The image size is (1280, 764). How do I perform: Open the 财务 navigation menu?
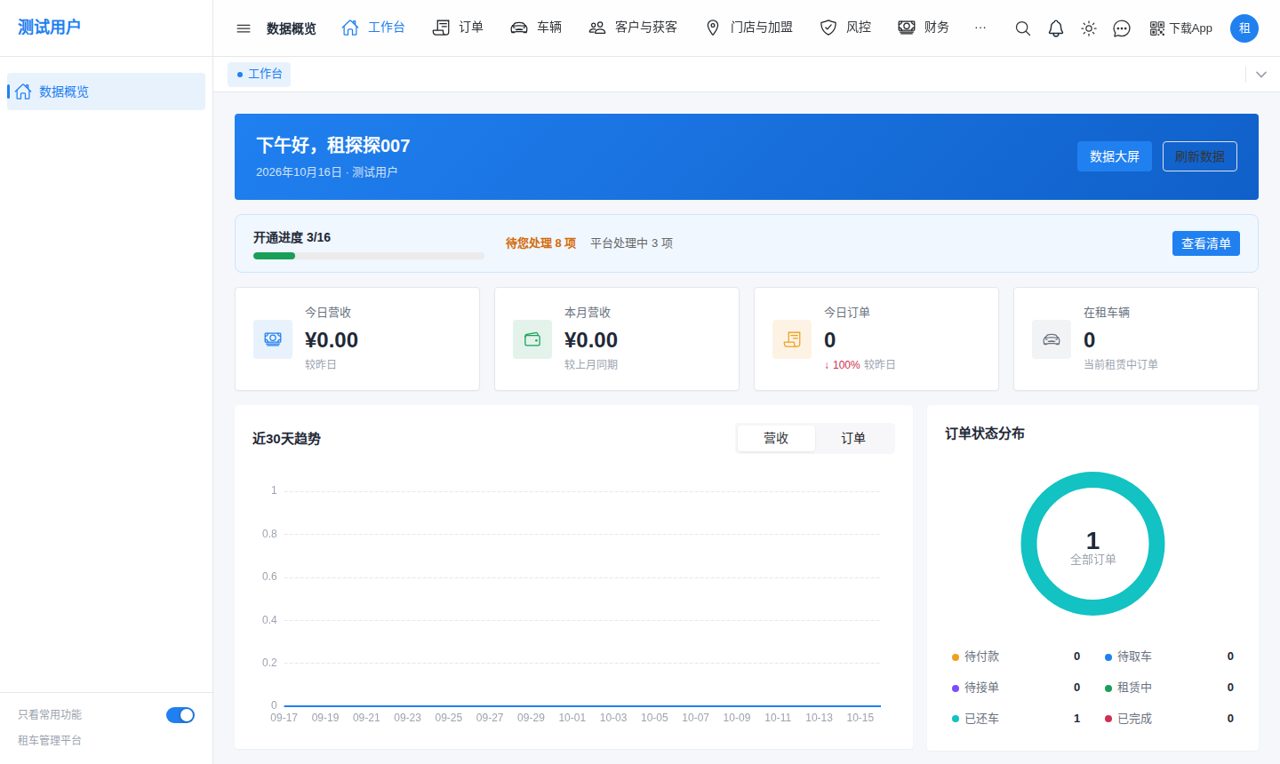(x=923, y=28)
